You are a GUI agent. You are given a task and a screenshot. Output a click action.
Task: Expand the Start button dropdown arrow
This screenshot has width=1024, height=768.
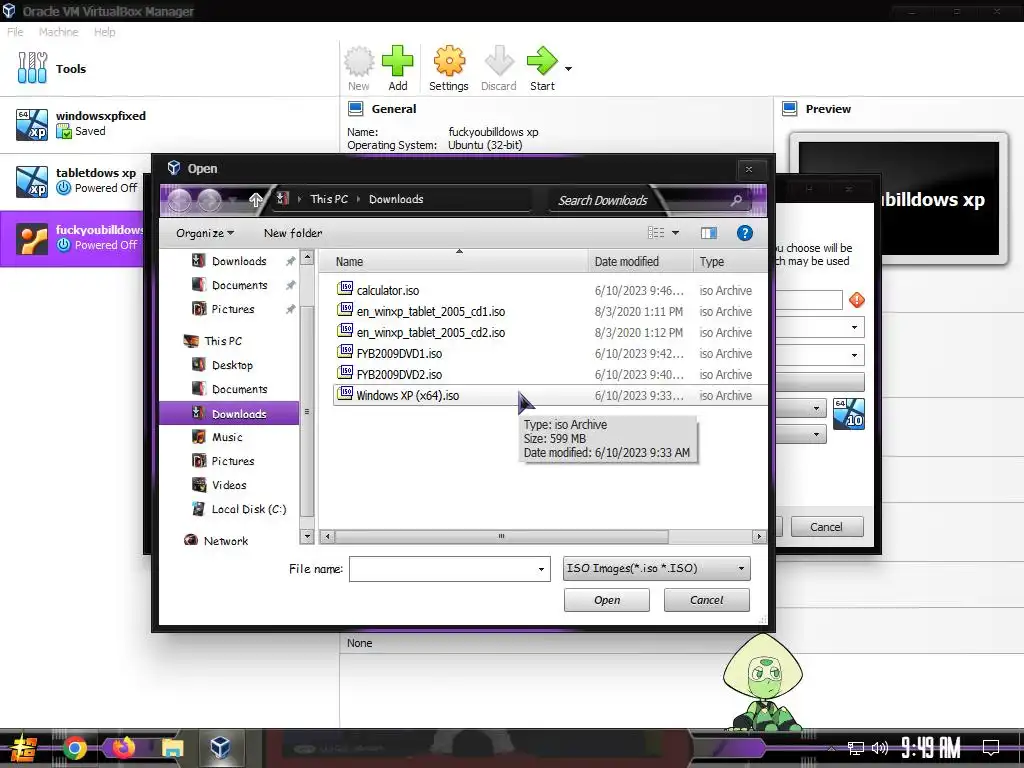[568, 69]
